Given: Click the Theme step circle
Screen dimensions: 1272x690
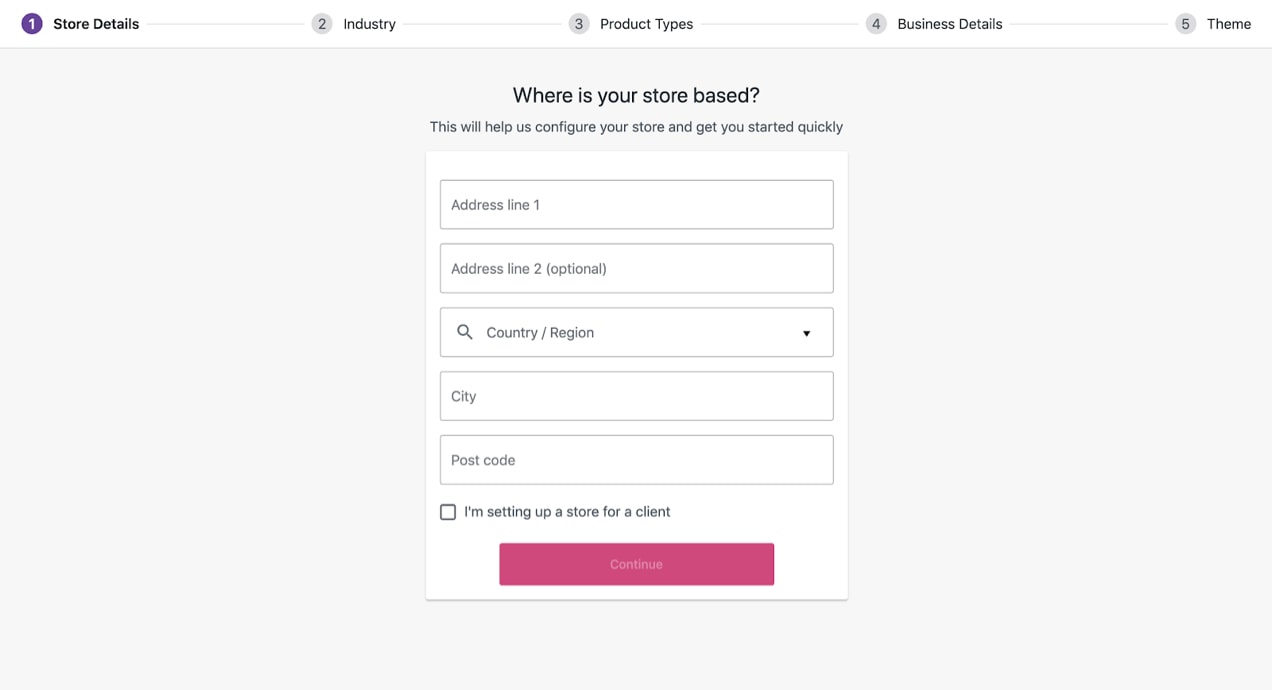Looking at the screenshot, I should pyautogui.click(x=1185, y=22).
